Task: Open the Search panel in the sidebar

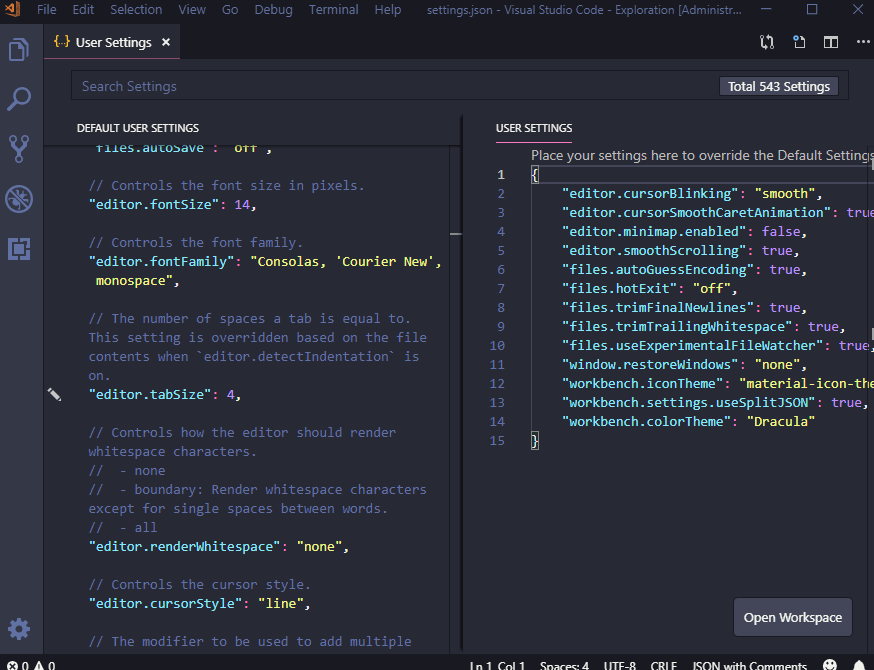Action: pos(19,98)
